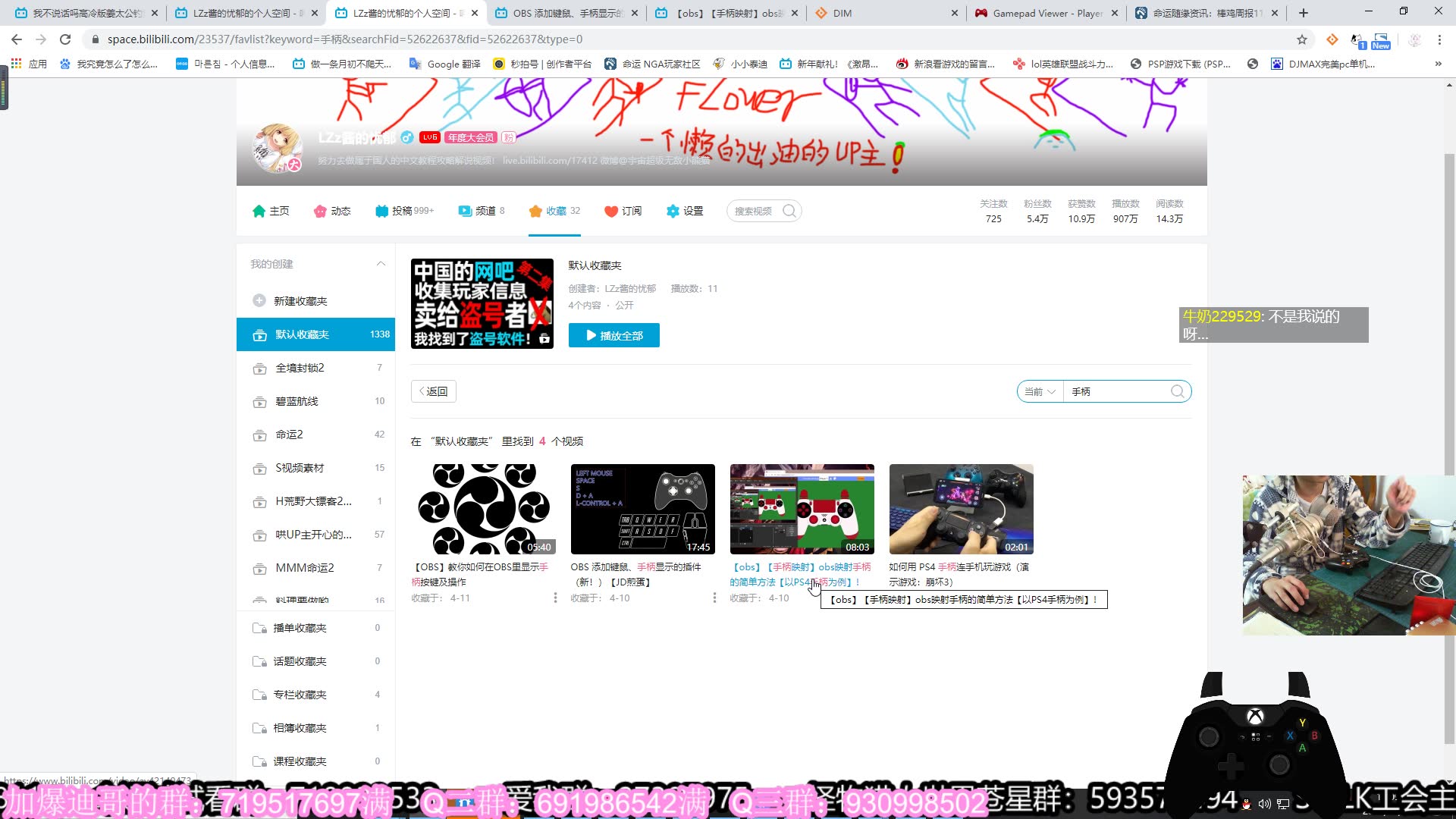Image resolution: width=1456 pixels, height=819 pixels.
Task: Click the 如何用 PS4 手柄连手机玩游戏 title link
Action: (x=959, y=575)
